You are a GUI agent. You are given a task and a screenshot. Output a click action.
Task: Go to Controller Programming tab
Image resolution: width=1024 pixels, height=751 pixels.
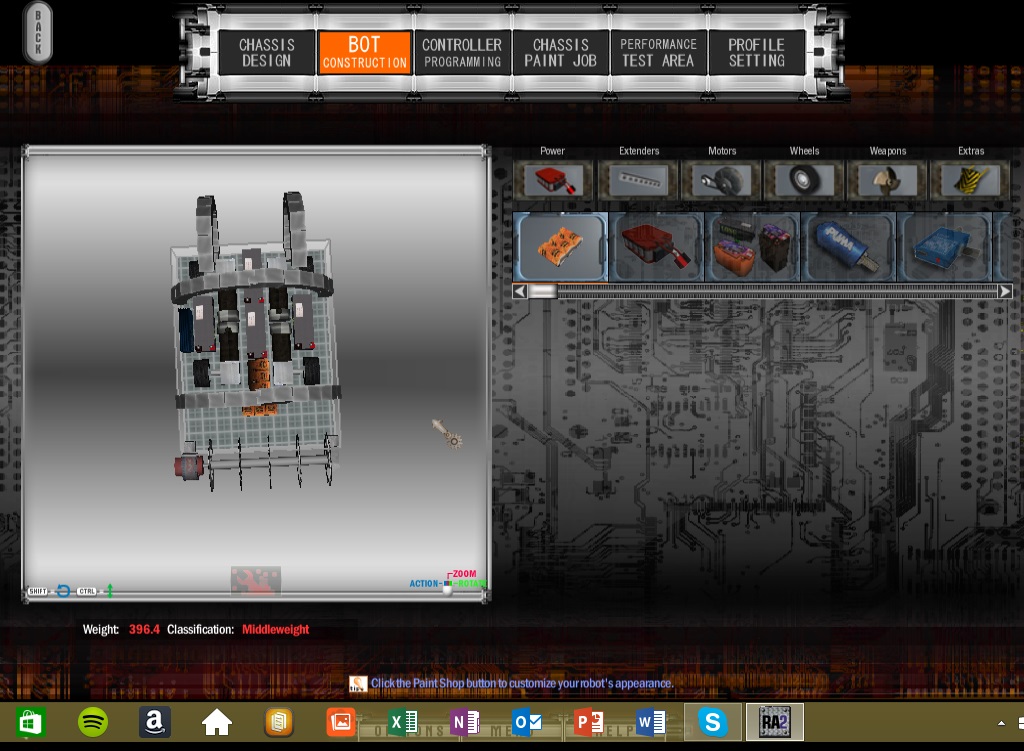[x=462, y=52]
